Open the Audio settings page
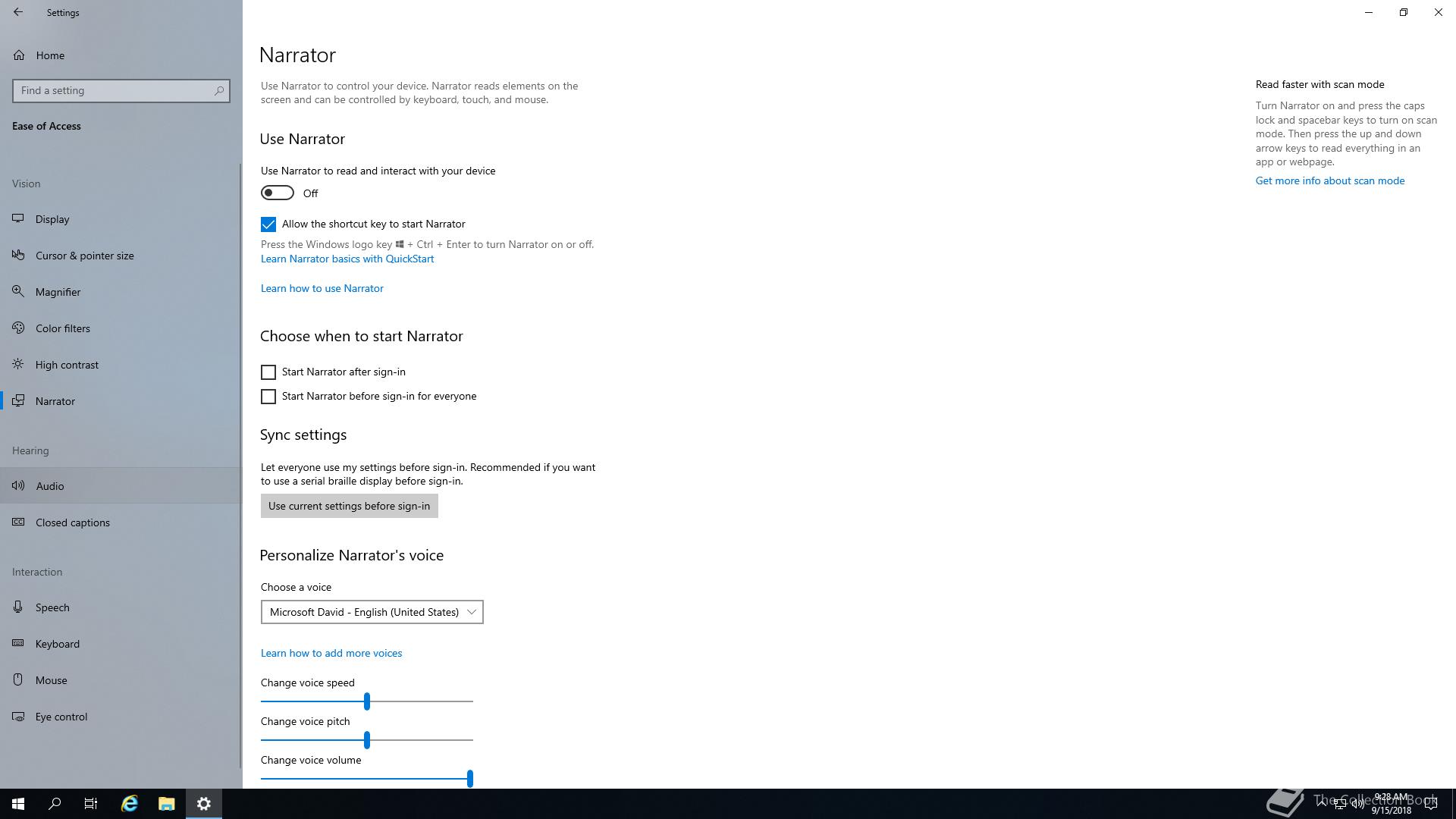This screenshot has height=819, width=1456. coord(50,485)
